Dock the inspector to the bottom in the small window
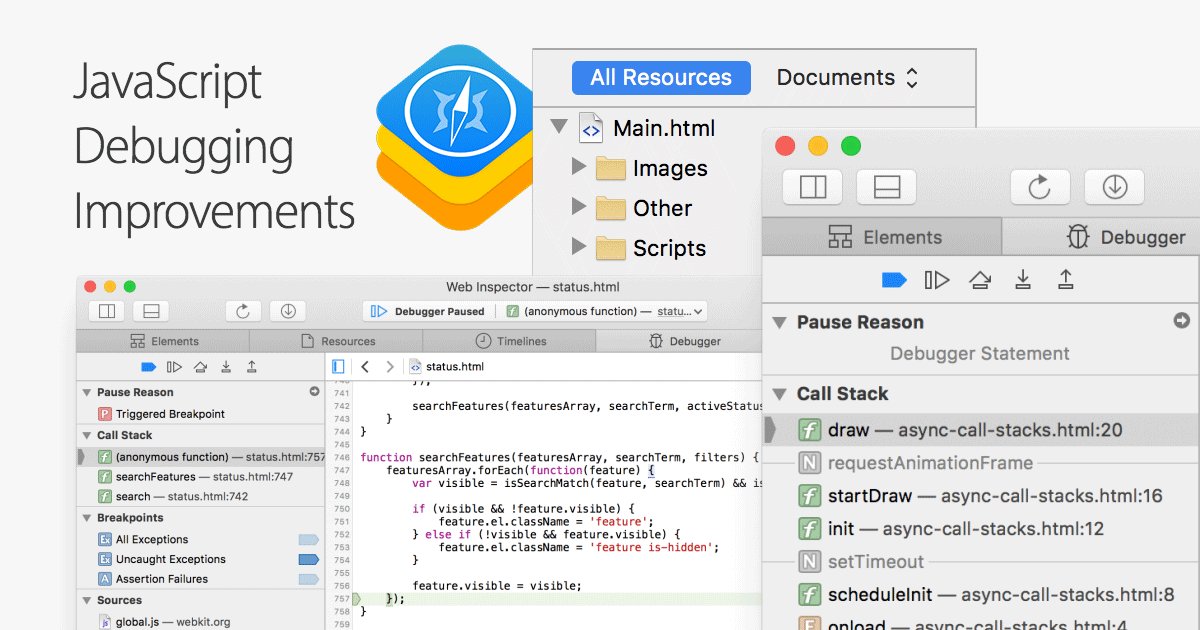Viewport: 1200px width, 630px height. click(152, 311)
